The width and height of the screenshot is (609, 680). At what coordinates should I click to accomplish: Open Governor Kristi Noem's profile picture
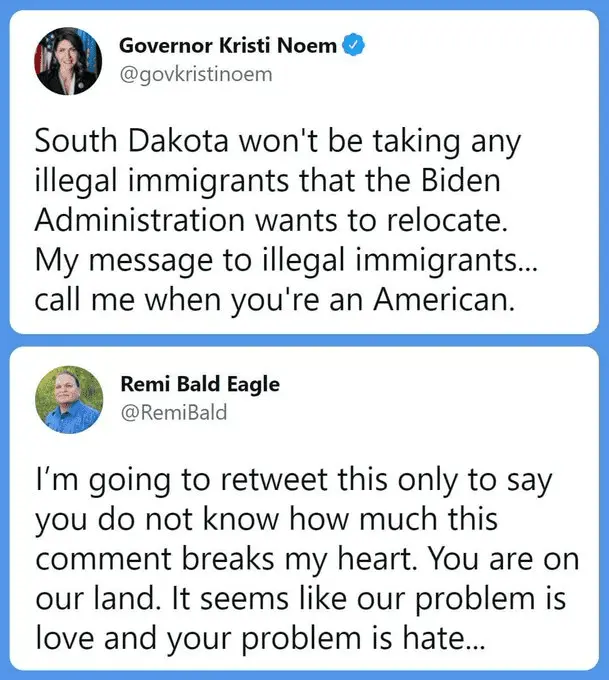[x=69, y=61]
